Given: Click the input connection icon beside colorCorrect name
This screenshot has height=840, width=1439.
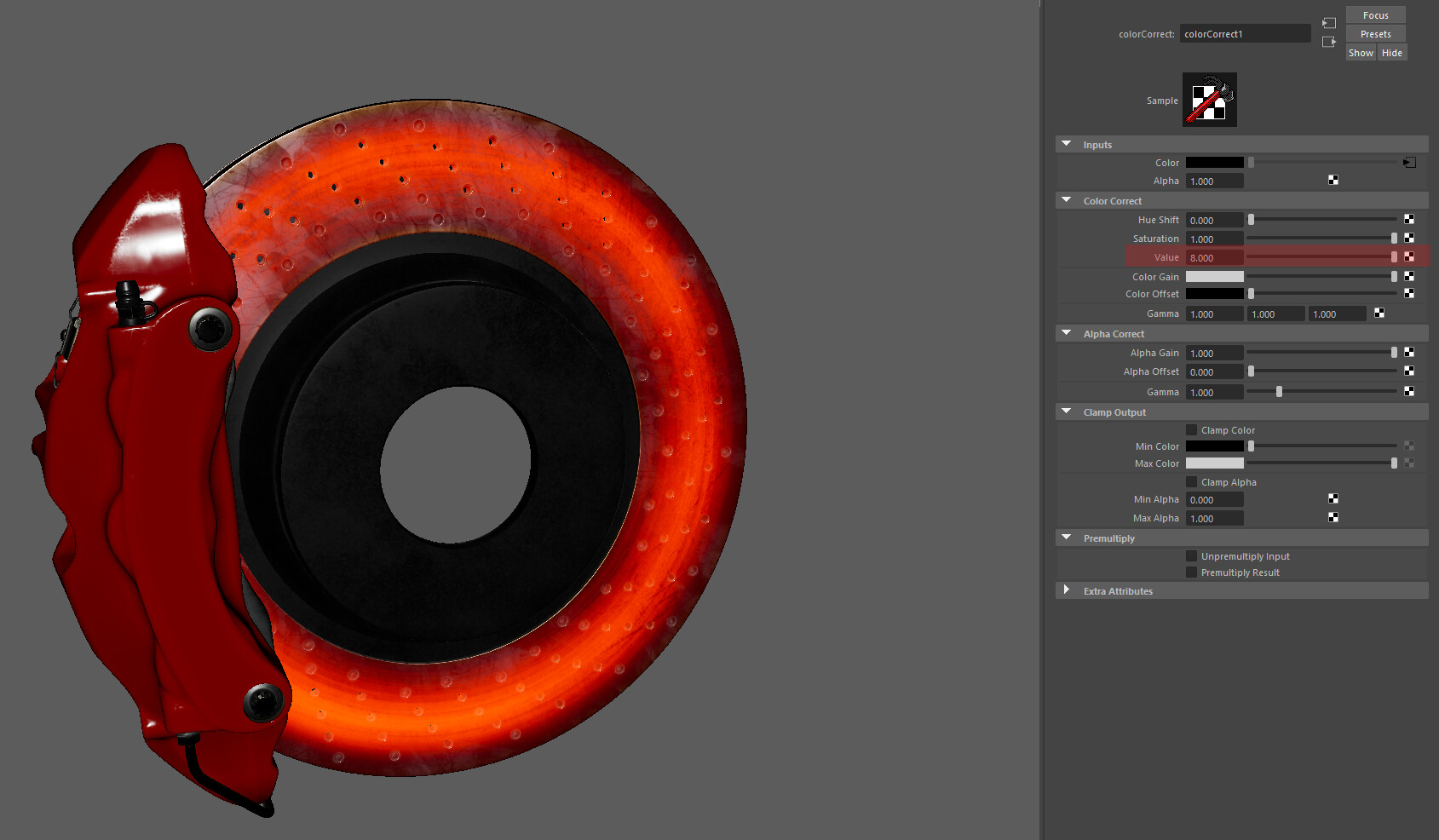Looking at the screenshot, I should pos(1329,23).
